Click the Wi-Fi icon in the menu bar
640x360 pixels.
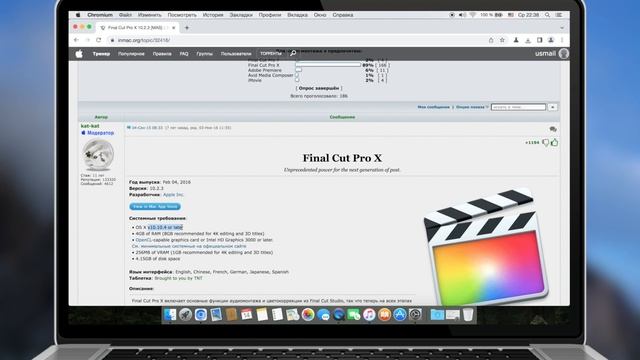click(x=473, y=15)
